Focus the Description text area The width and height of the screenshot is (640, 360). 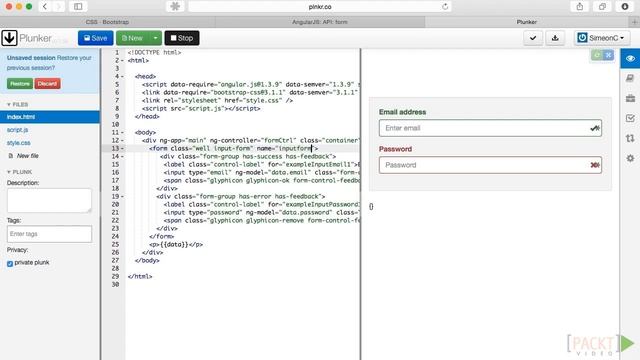click(49, 200)
